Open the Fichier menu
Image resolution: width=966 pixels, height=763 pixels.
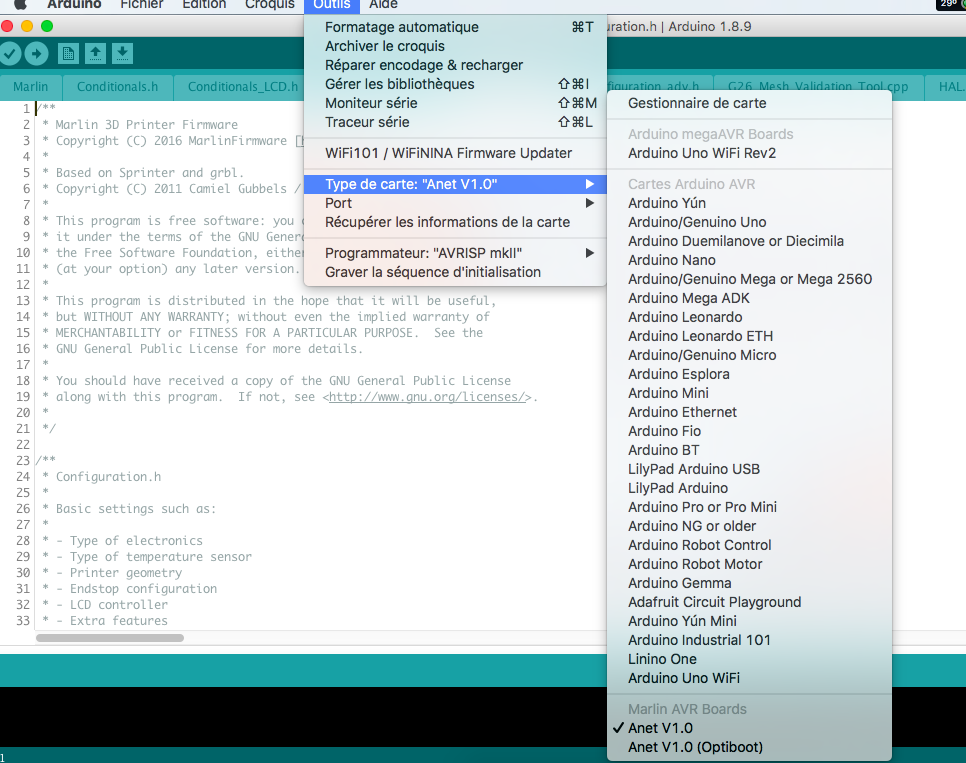142,5
